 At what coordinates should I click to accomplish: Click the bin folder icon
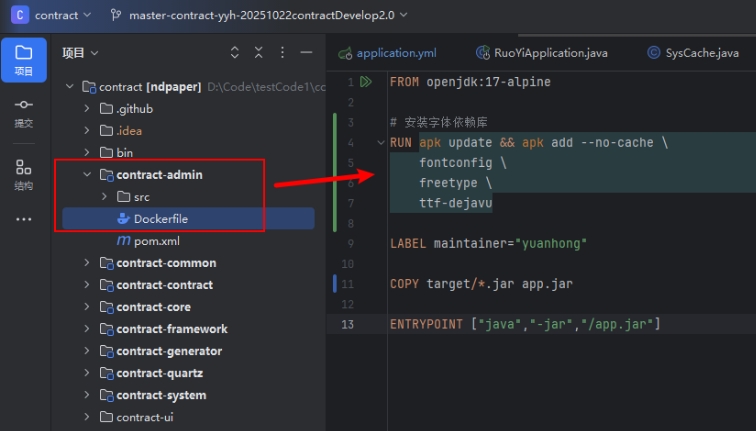[106, 152]
